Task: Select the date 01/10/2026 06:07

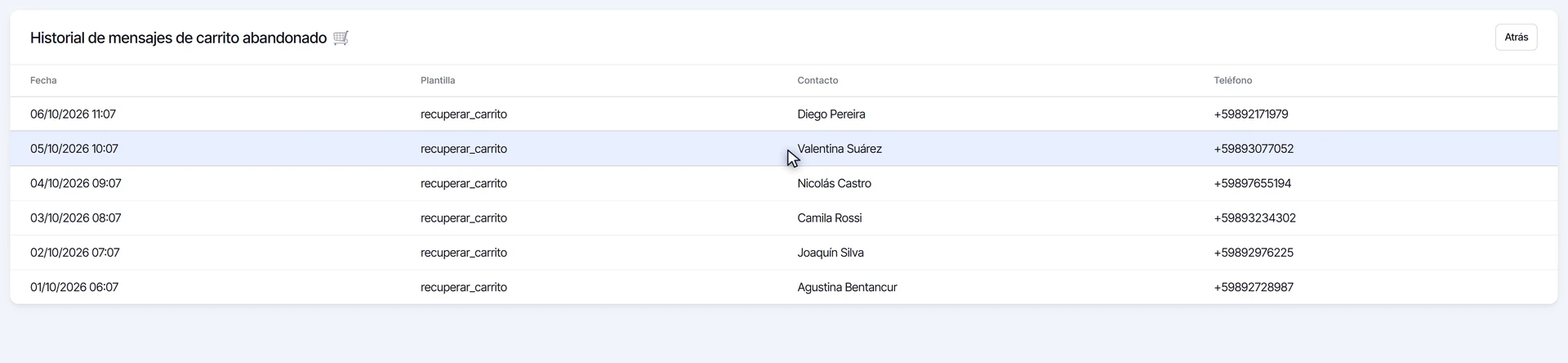Action: coord(74,287)
